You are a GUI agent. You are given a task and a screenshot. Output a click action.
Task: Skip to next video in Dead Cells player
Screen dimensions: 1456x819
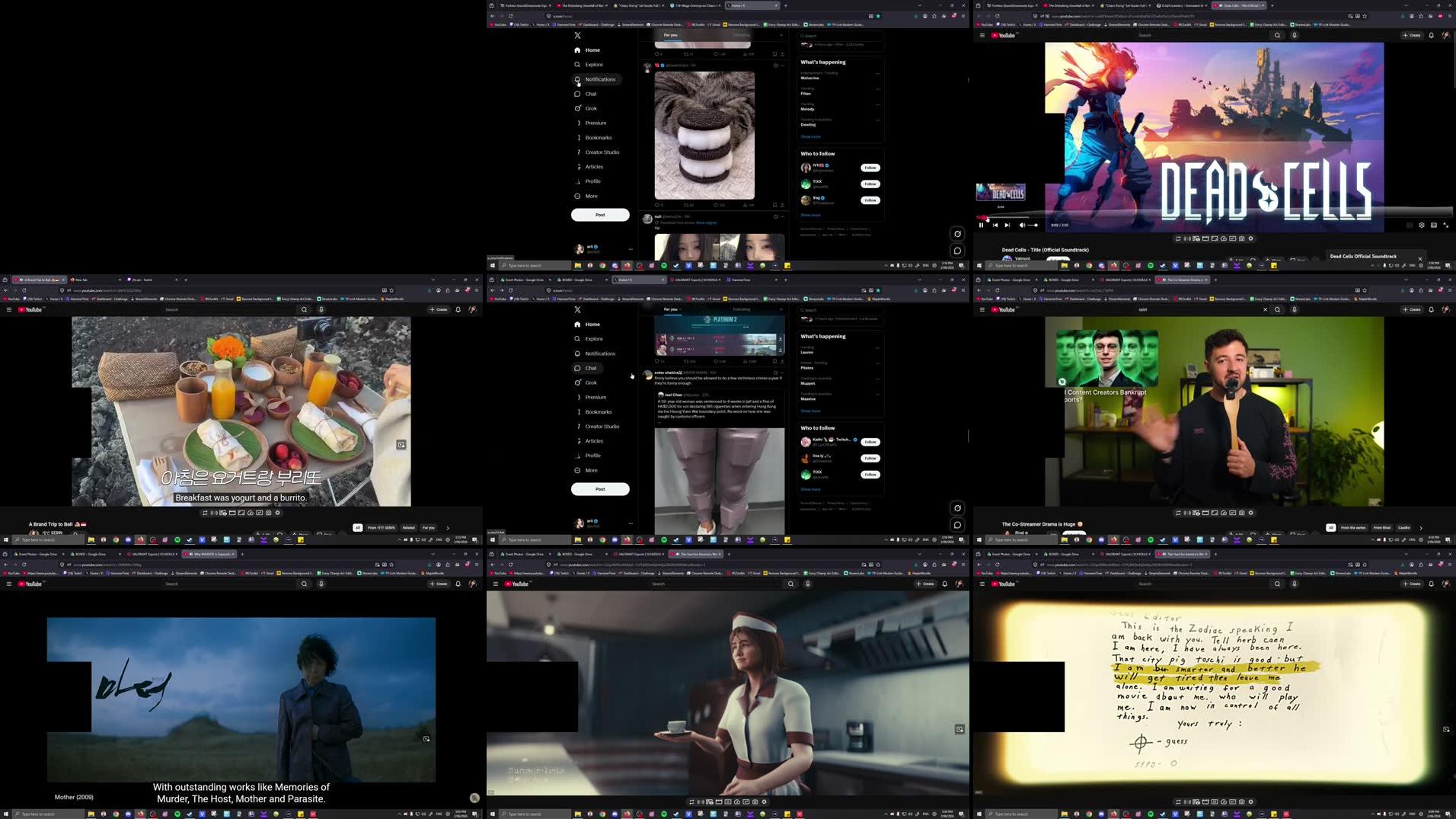(1007, 225)
